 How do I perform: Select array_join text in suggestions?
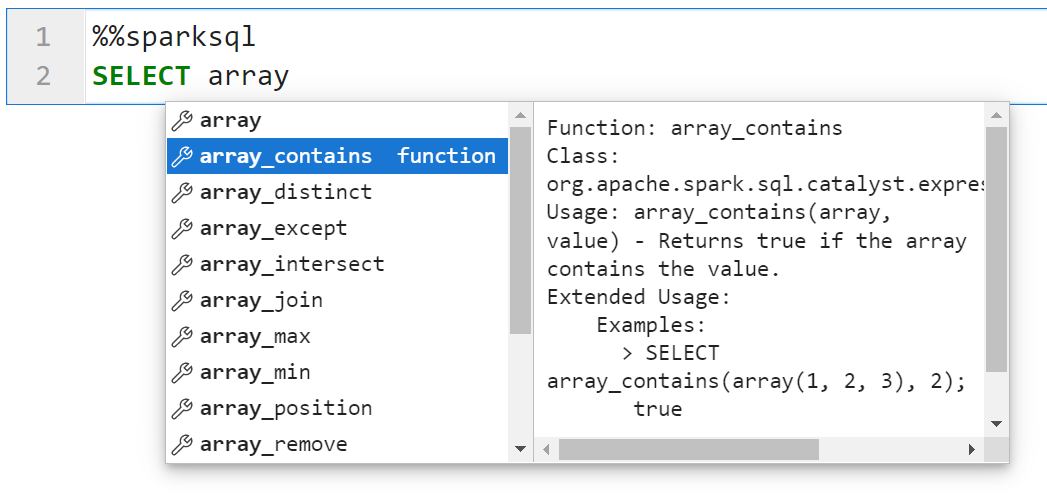pyautogui.click(x=261, y=301)
